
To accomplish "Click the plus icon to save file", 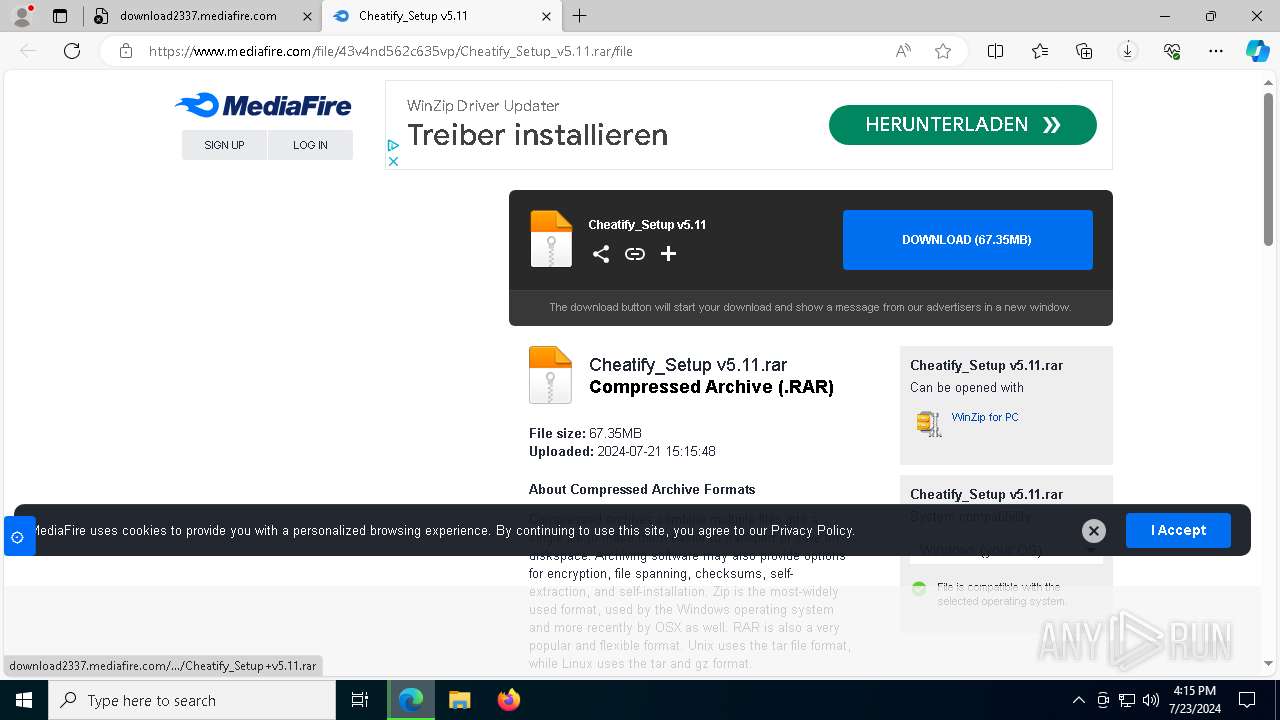I will 669,254.
